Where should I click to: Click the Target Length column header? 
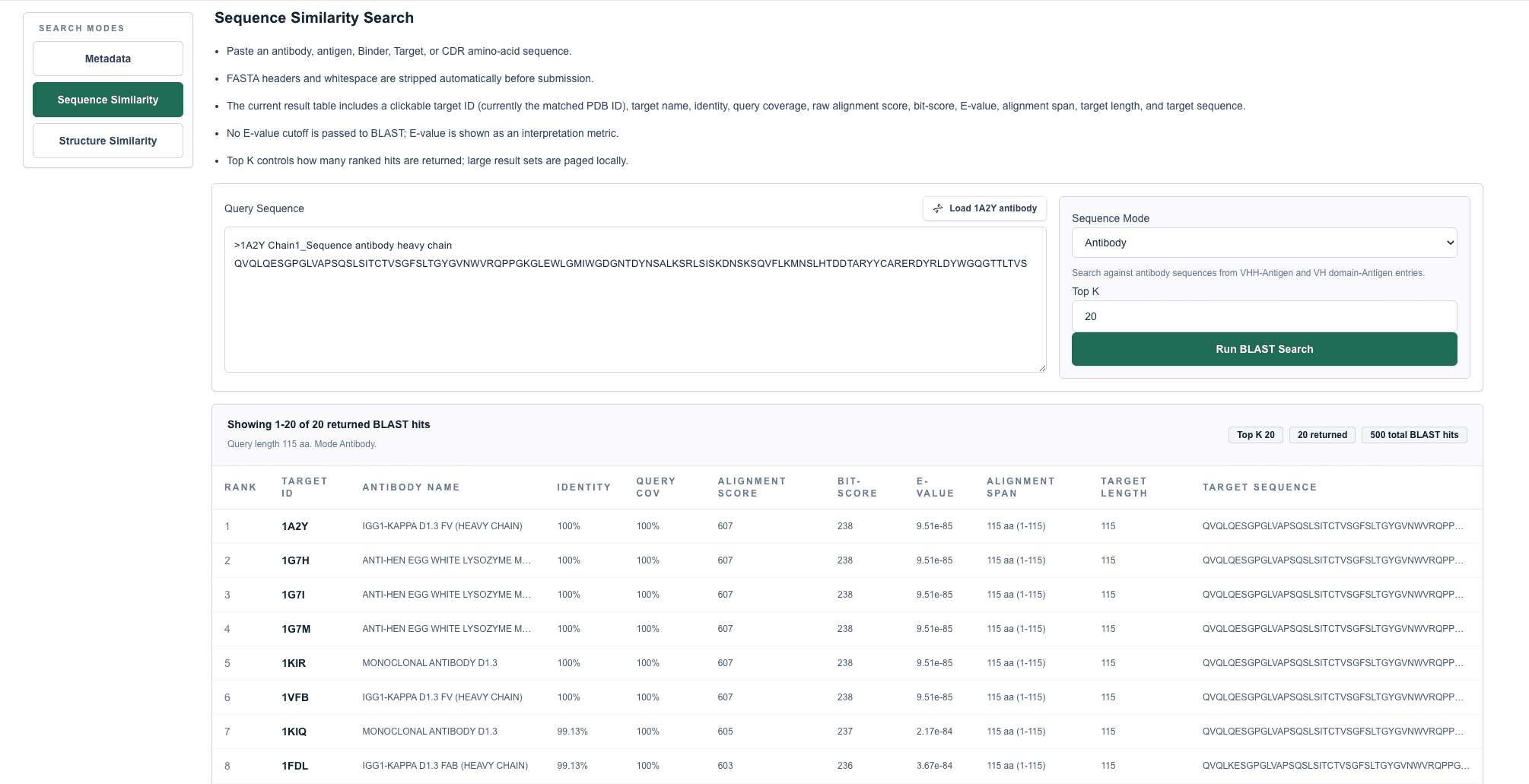(1124, 487)
